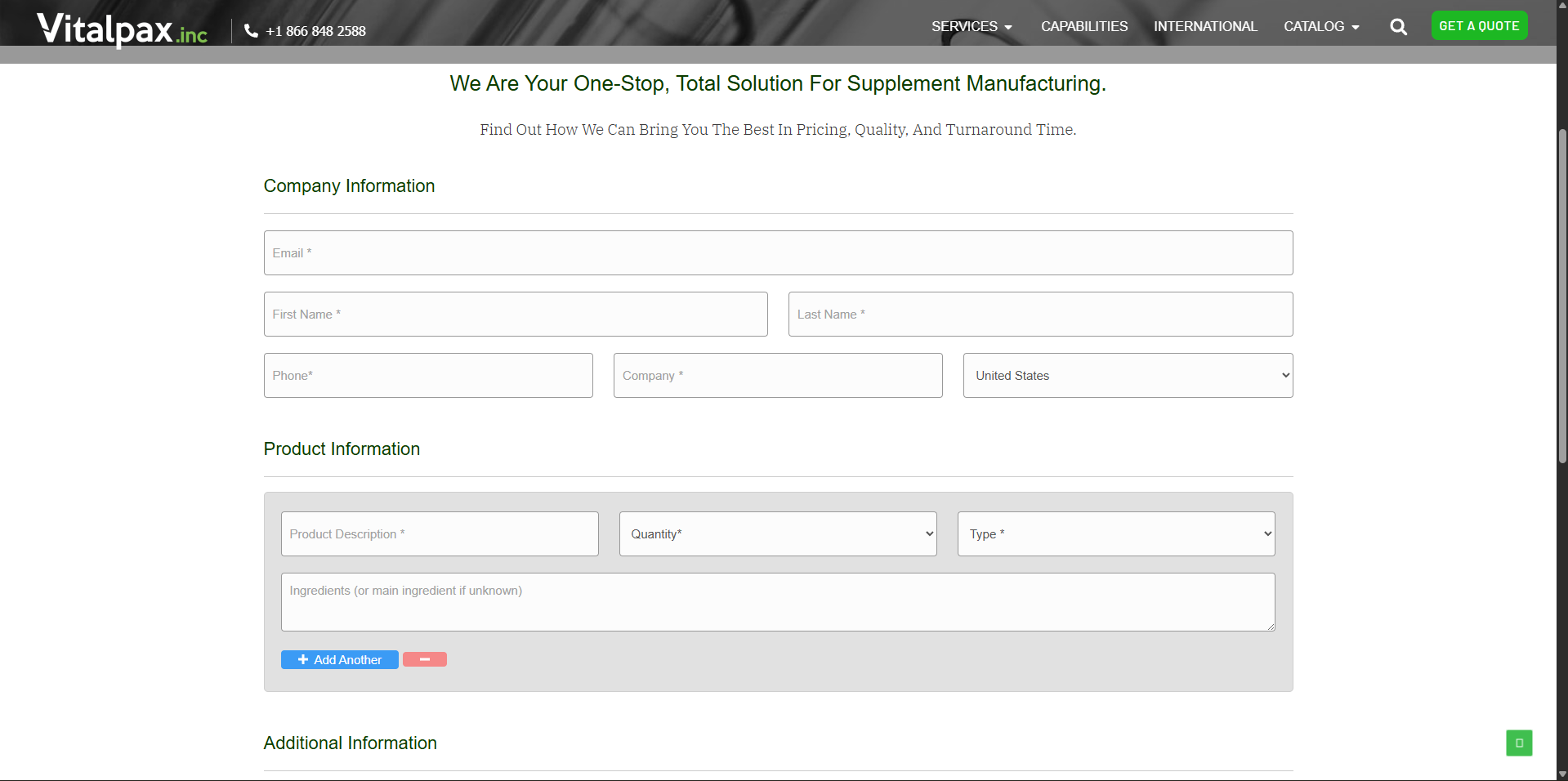Click the Add Another button
1568x781 pixels.
click(340, 659)
